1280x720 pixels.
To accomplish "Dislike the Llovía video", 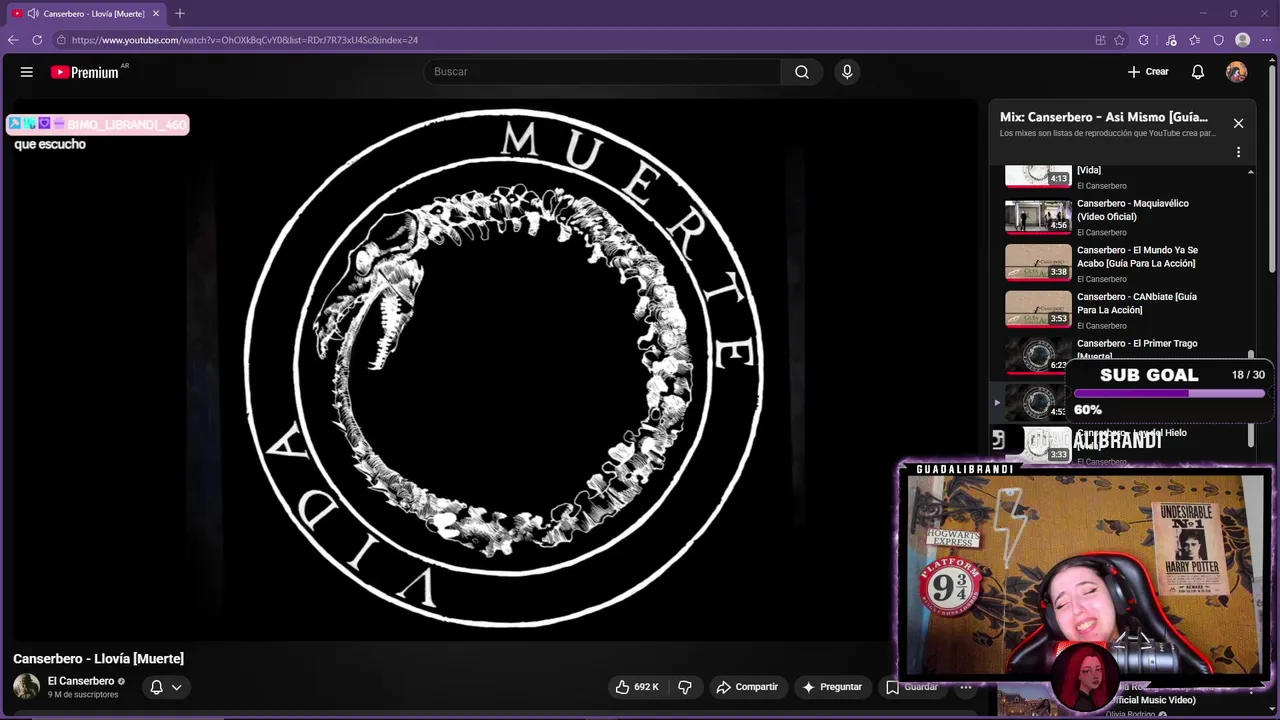I will coord(685,687).
